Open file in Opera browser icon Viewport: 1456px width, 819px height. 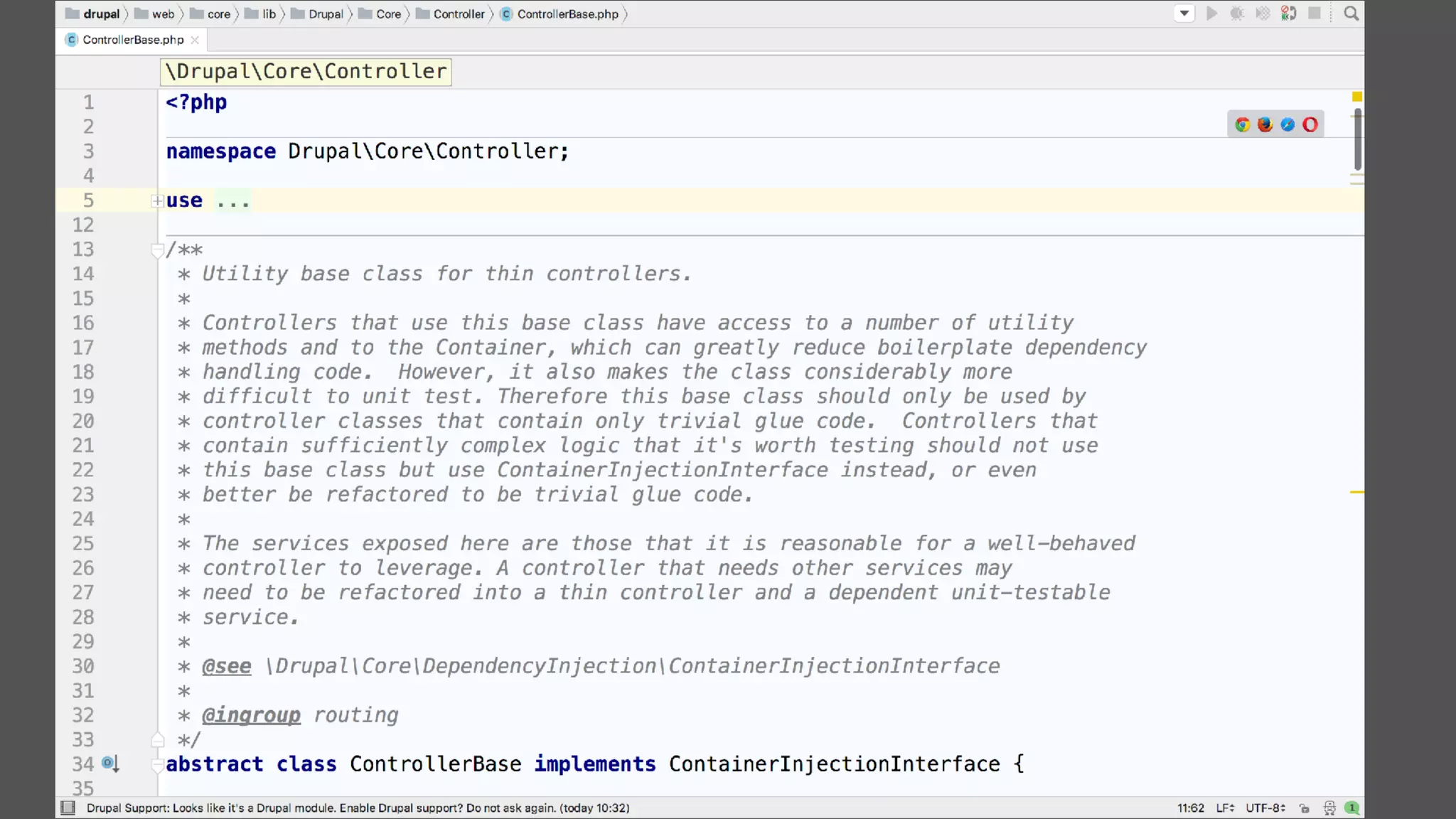pos(1310,125)
